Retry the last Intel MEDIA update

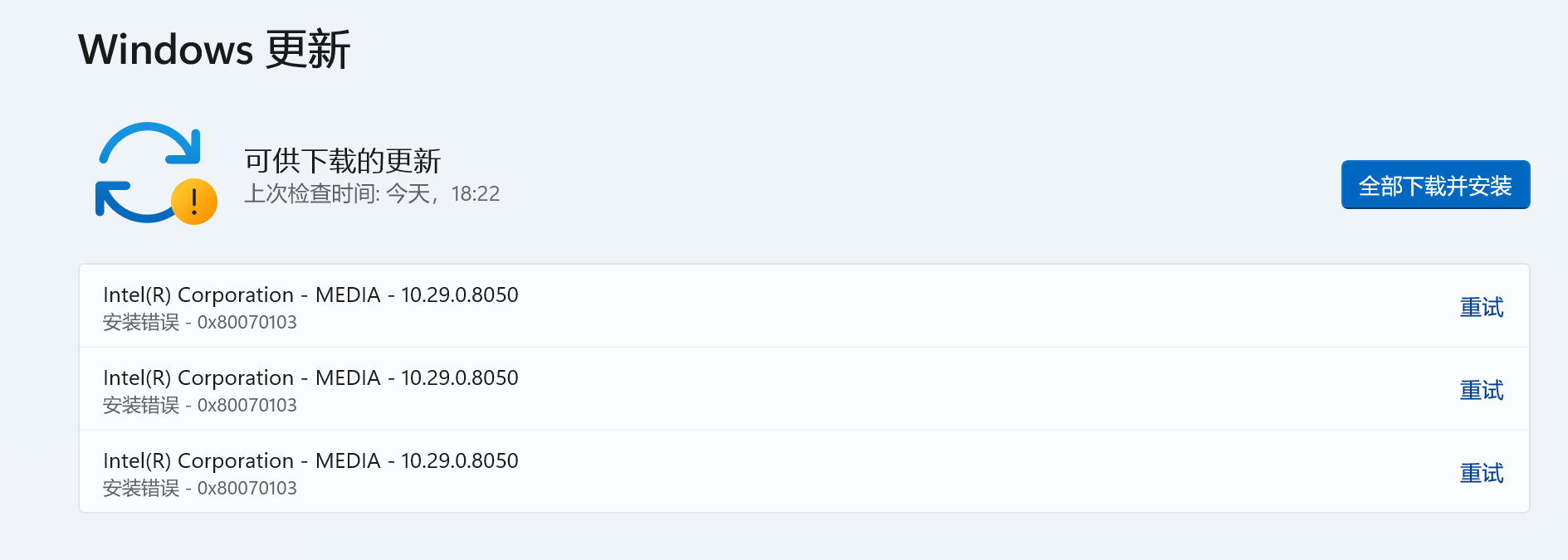point(1482,474)
